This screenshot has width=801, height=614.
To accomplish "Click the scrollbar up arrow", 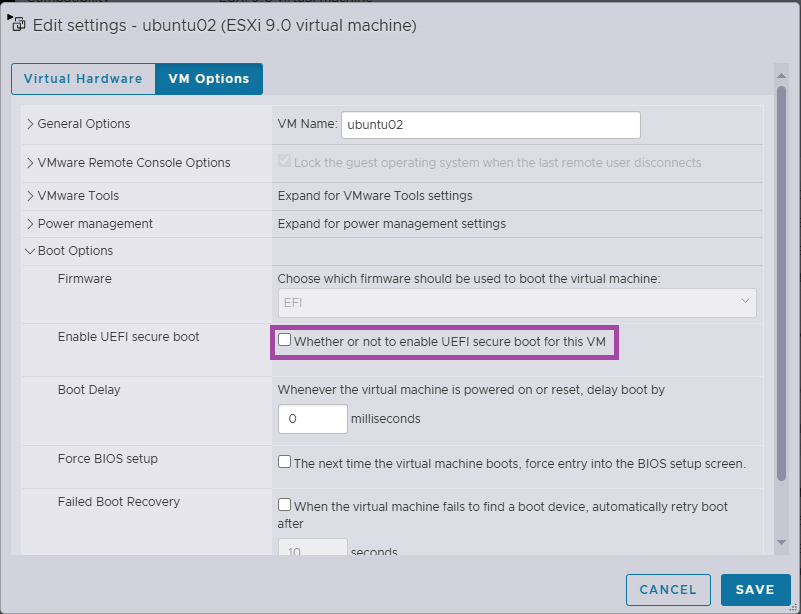I will pyautogui.click(x=781, y=72).
